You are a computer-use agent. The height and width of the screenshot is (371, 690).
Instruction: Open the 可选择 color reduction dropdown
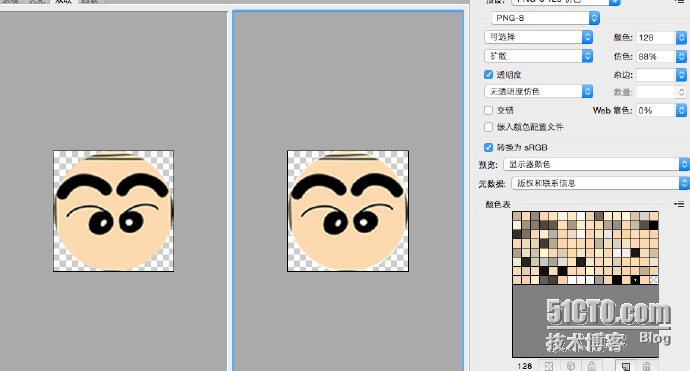pyautogui.click(x=539, y=37)
